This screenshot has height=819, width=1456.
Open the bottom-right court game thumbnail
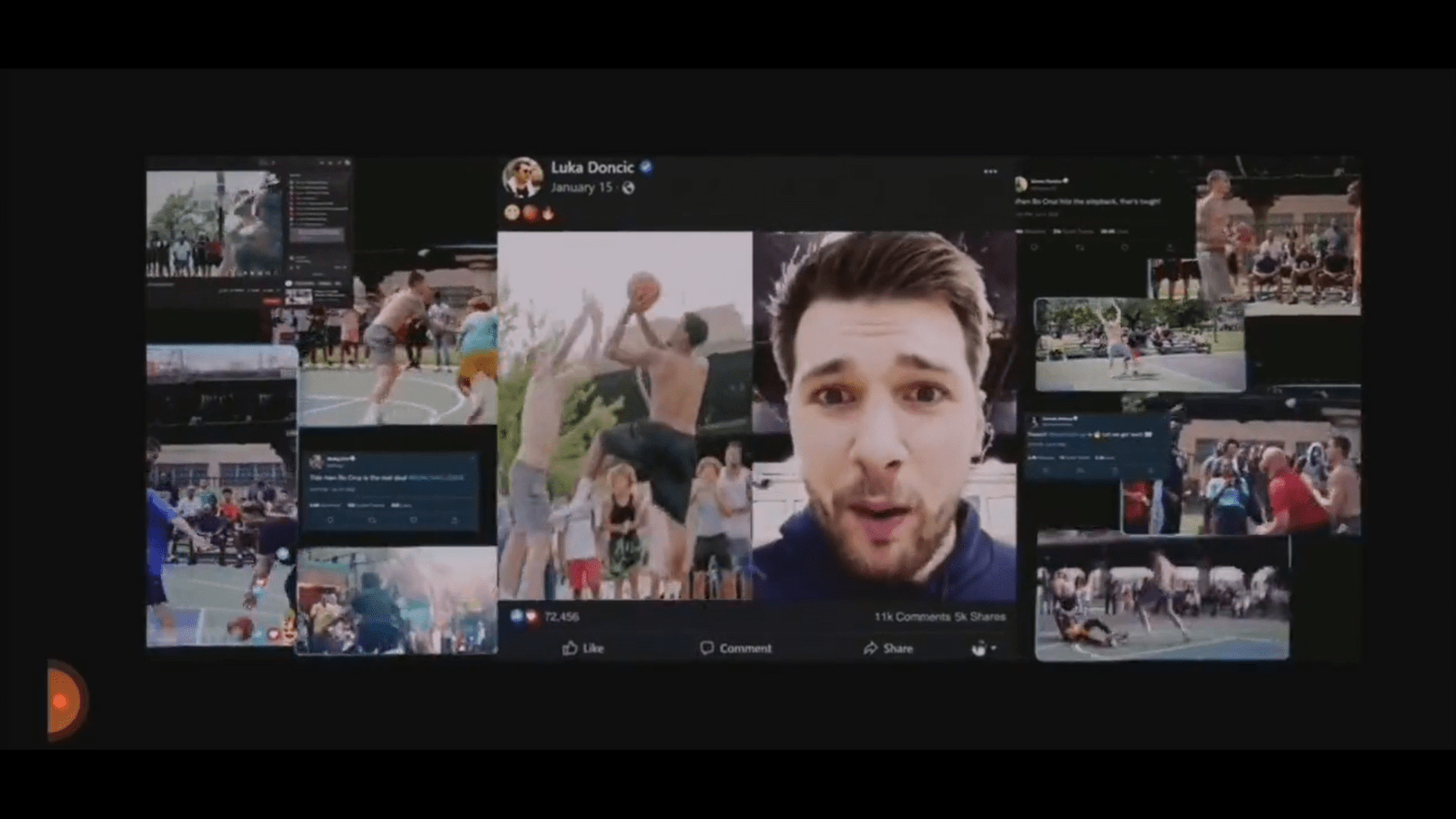pyautogui.click(x=1161, y=601)
